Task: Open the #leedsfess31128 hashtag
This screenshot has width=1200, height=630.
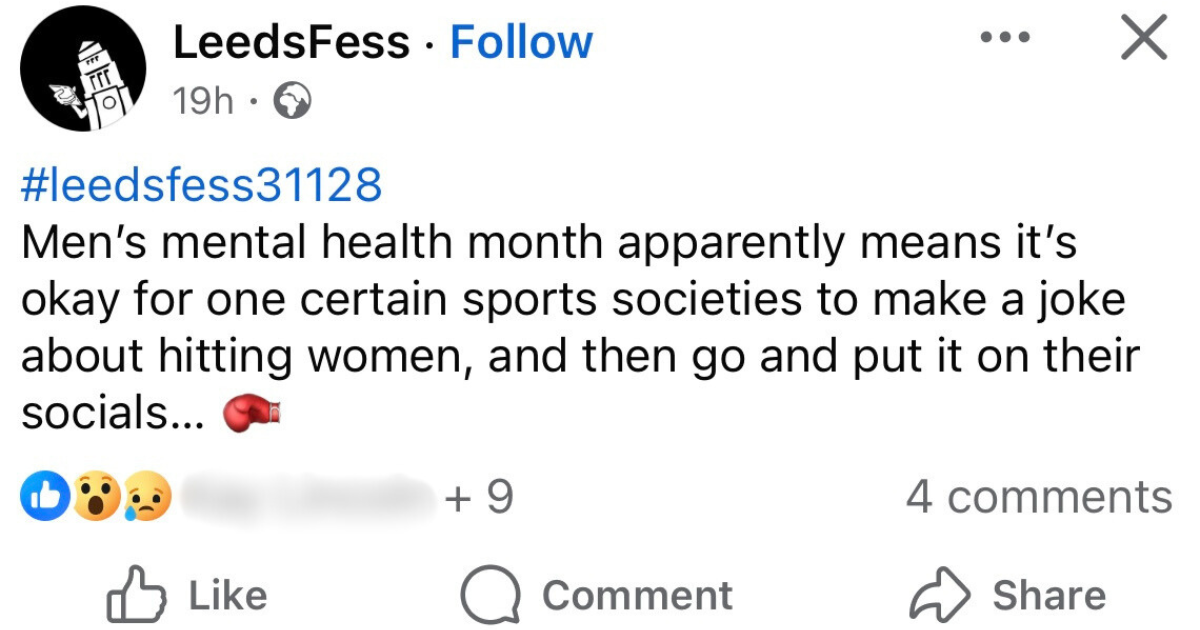Action: pyautogui.click(x=201, y=185)
